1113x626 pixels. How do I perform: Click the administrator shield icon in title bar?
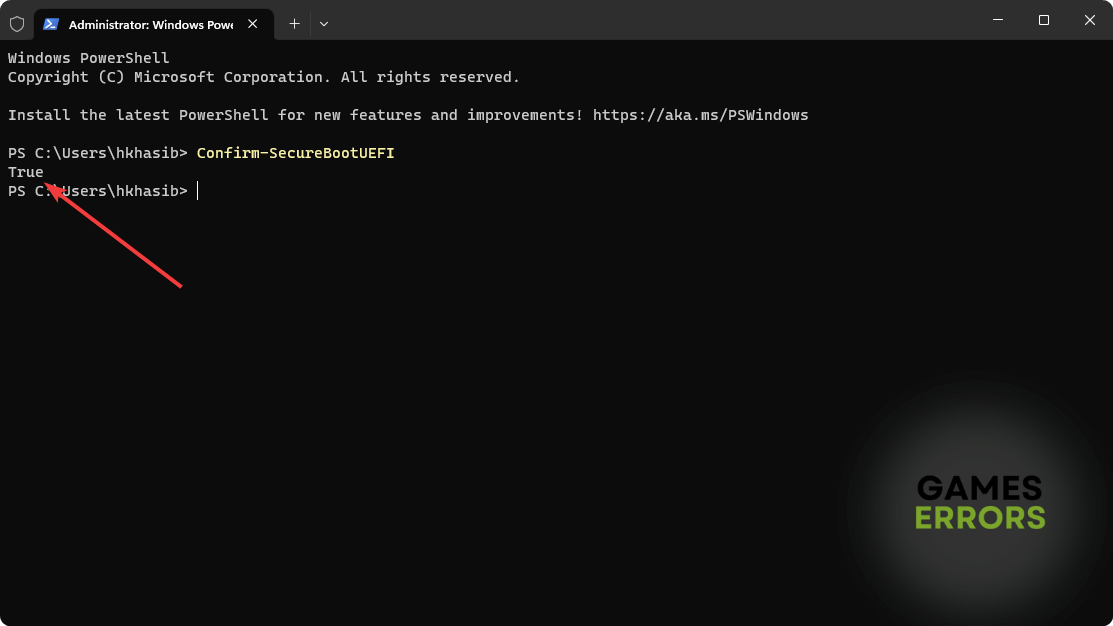pyautogui.click(x=17, y=23)
